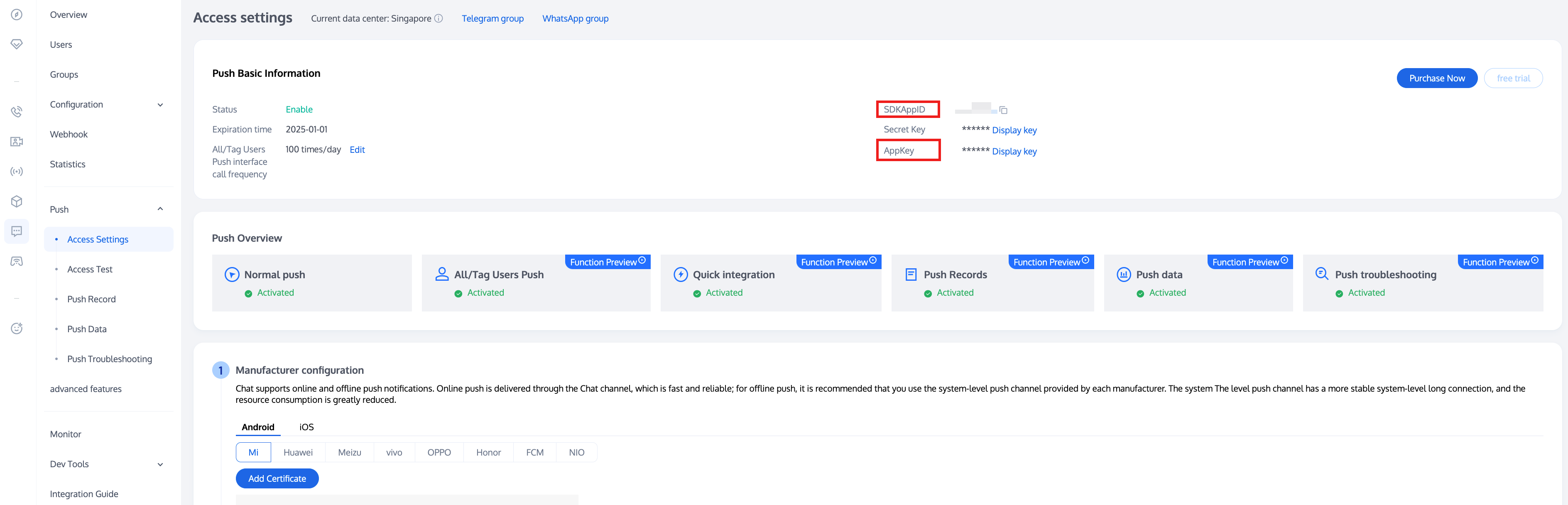Select the Huawei manufacturer tab
Viewport: 1568px width, 505px height.
click(298, 453)
